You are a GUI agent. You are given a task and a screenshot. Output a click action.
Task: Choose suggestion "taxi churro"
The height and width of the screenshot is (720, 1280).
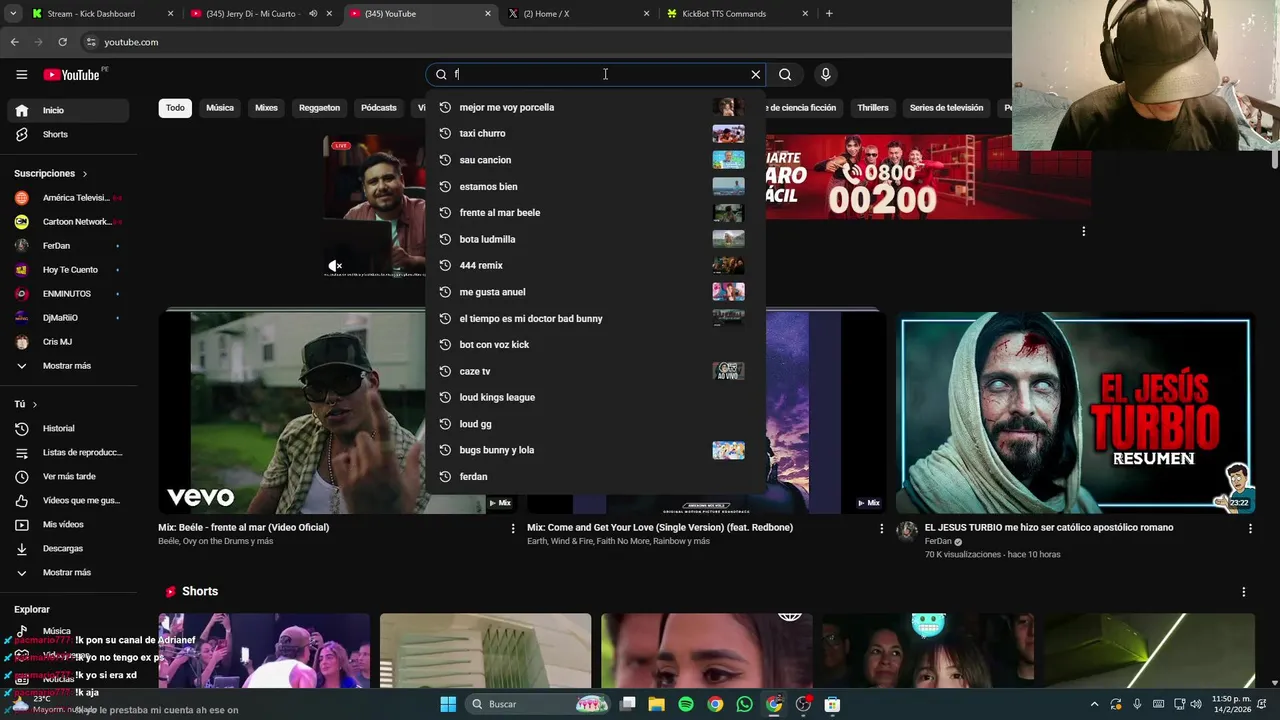click(x=595, y=133)
